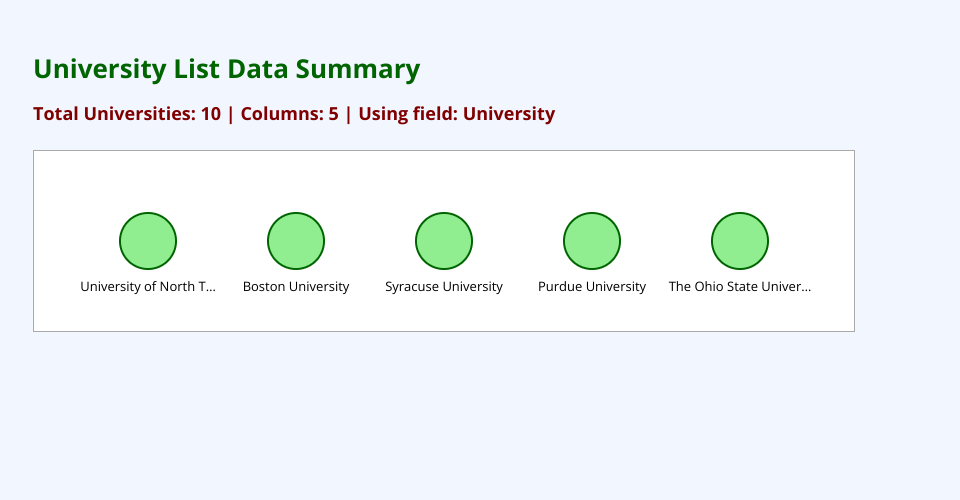Select the Purdue University circle node
This screenshot has height=500, width=960.
tap(592, 241)
